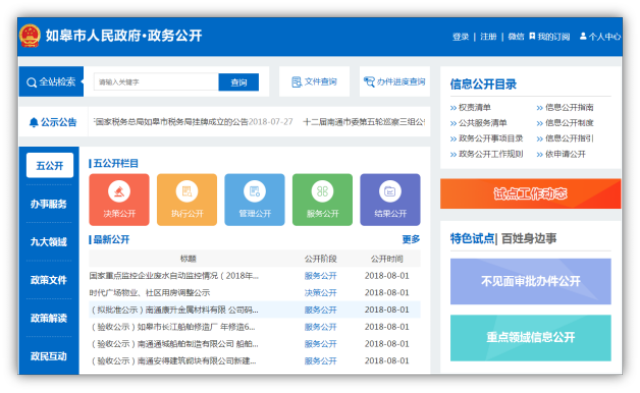The height and width of the screenshot is (393, 640).
Task: Click the 公开时间 column header
Action: coord(387,259)
